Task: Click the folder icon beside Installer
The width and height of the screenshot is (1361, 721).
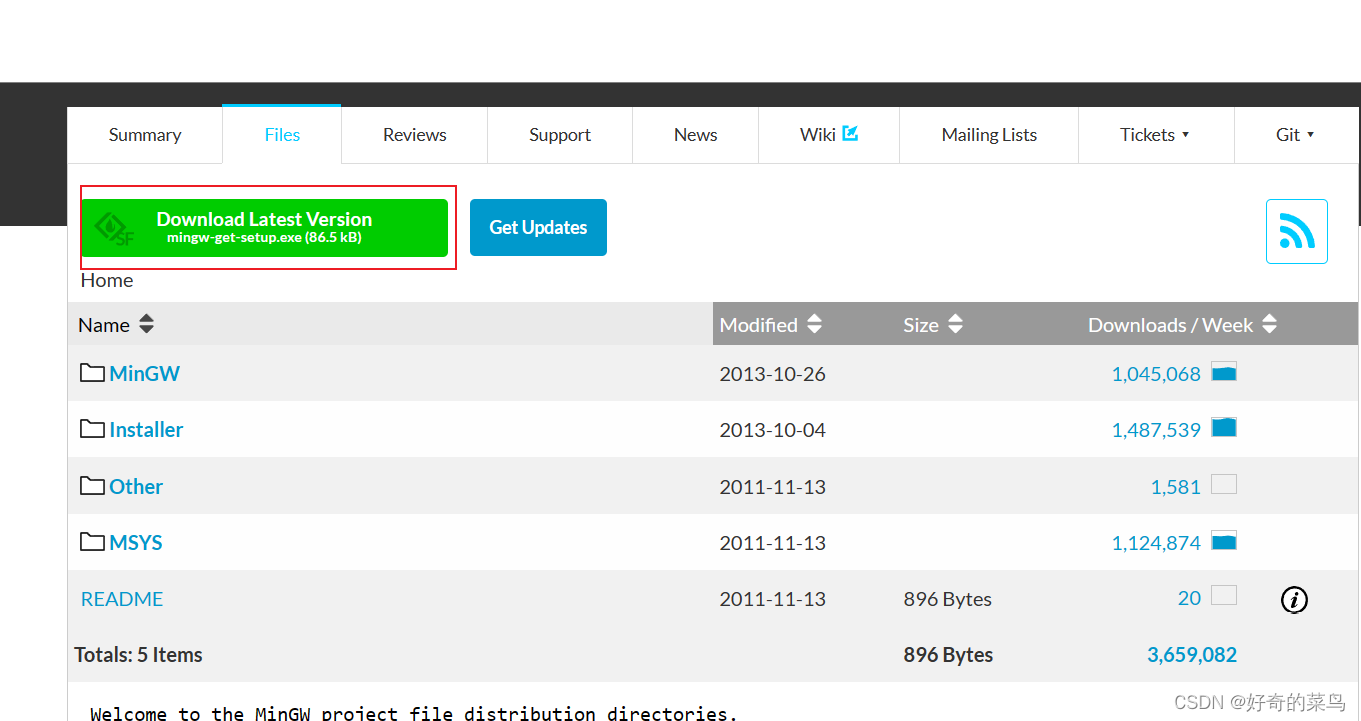Action: point(91,428)
